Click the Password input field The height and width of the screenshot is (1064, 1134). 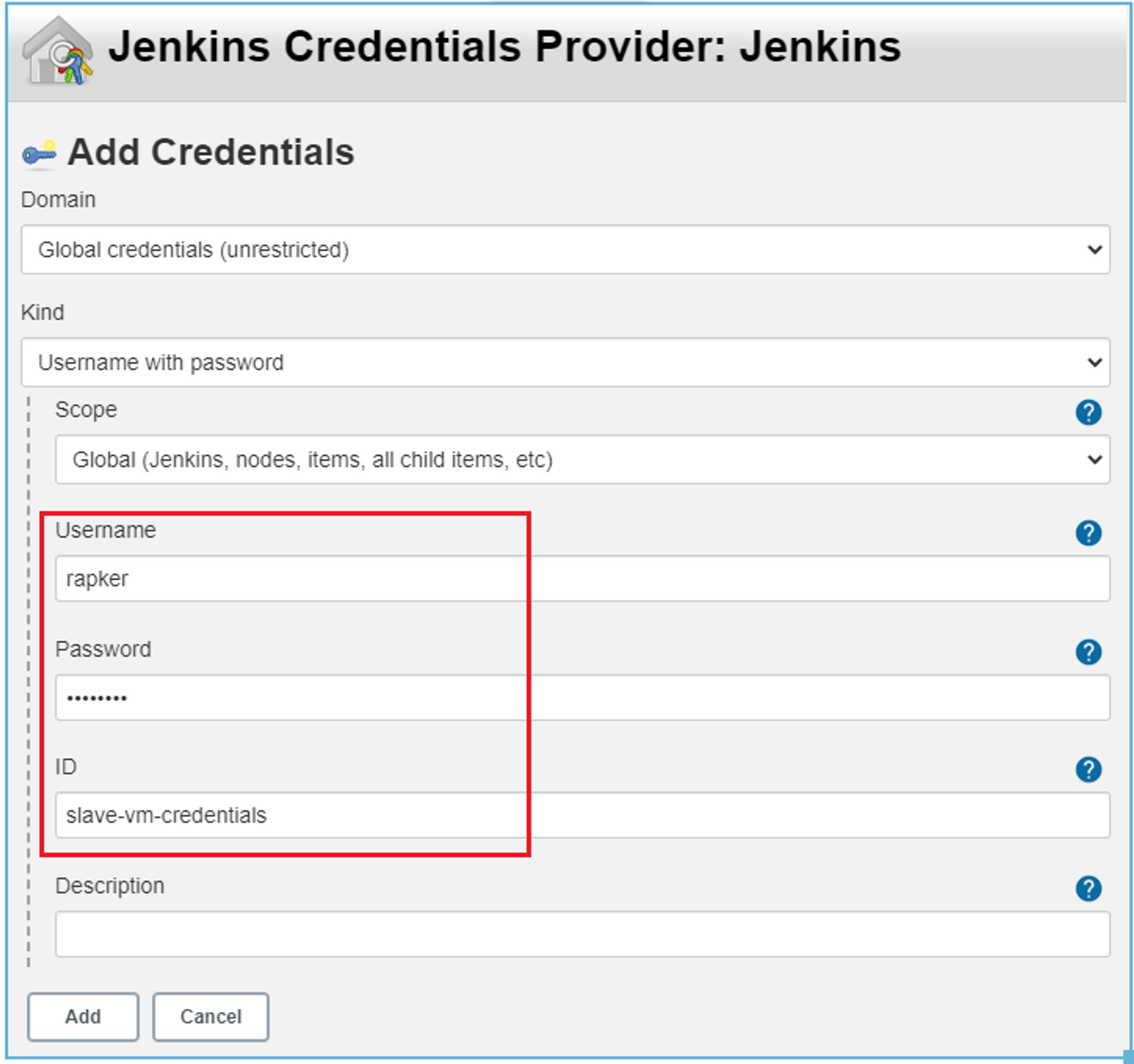[582, 698]
